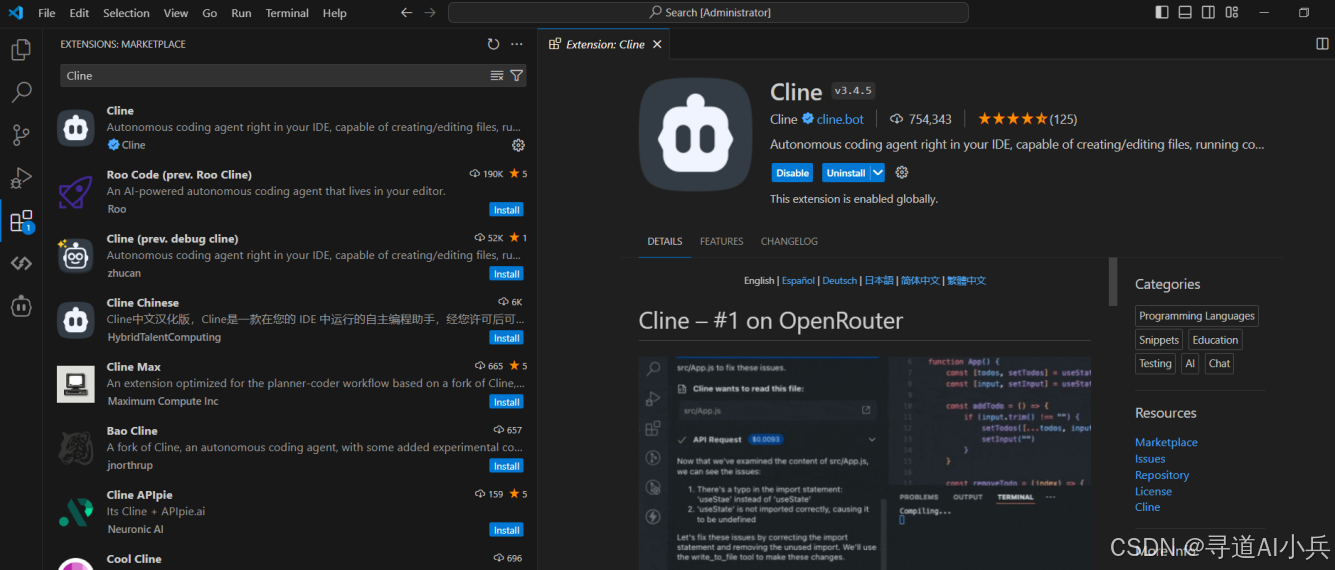Image resolution: width=1335 pixels, height=570 pixels.
Task: Select the Snippets category tag
Action: pyautogui.click(x=1159, y=340)
